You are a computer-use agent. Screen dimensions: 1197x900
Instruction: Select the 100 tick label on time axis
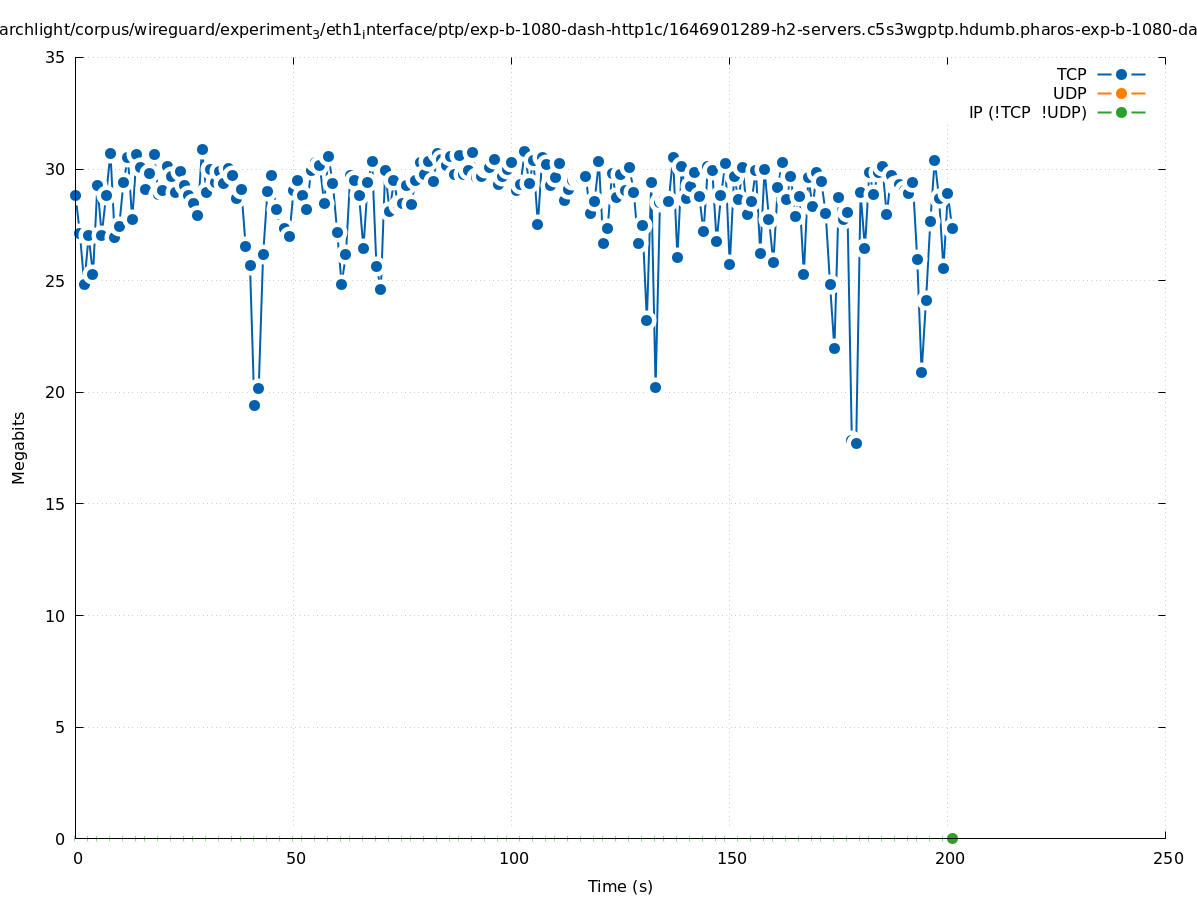(513, 858)
